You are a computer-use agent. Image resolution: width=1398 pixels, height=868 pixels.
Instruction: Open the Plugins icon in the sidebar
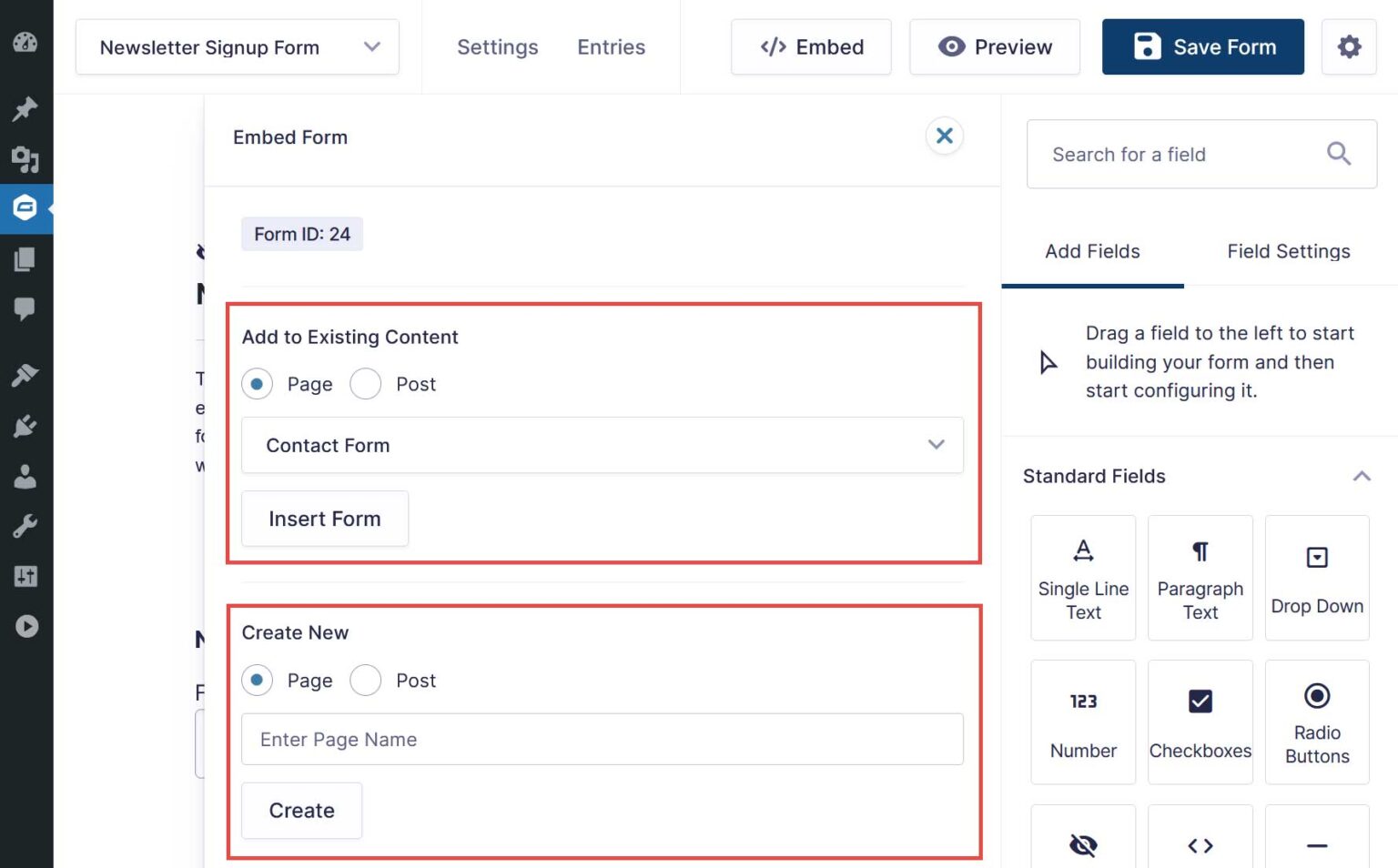25,426
